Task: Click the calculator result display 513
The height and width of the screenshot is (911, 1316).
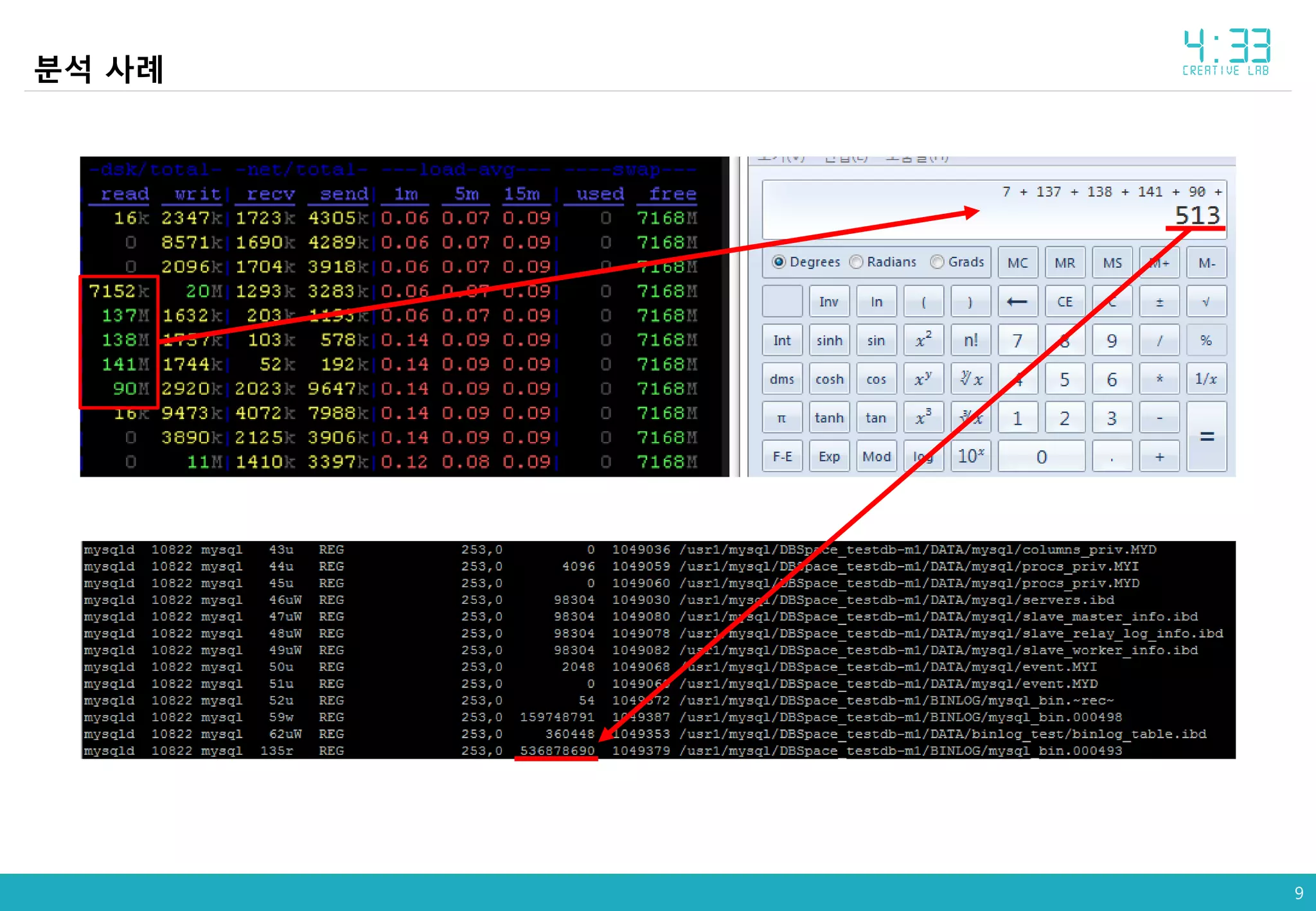Action: point(1196,215)
